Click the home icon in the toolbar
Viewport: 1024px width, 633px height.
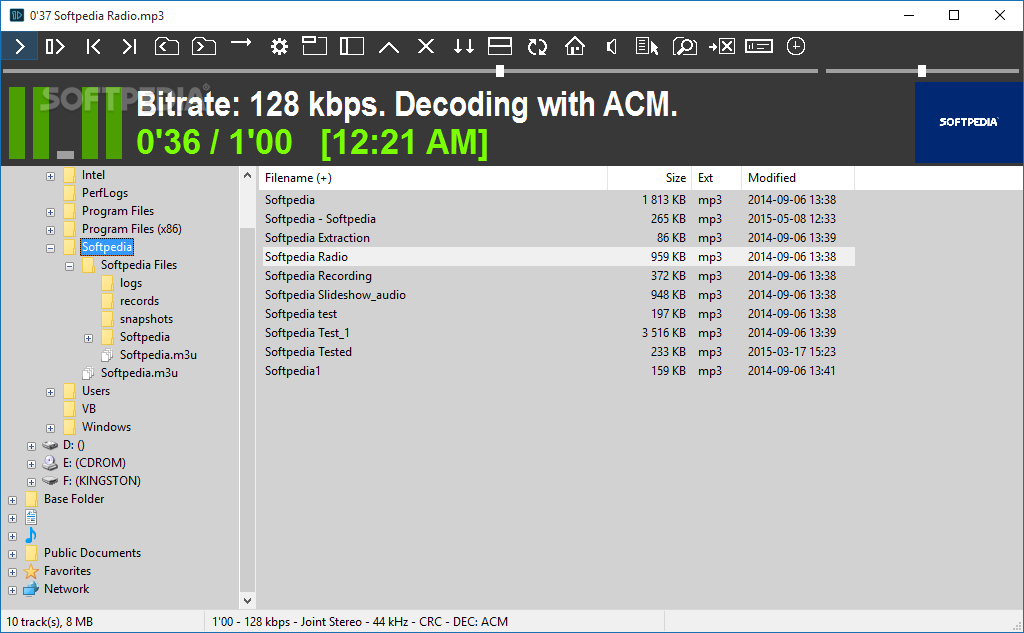pyautogui.click(x=575, y=46)
